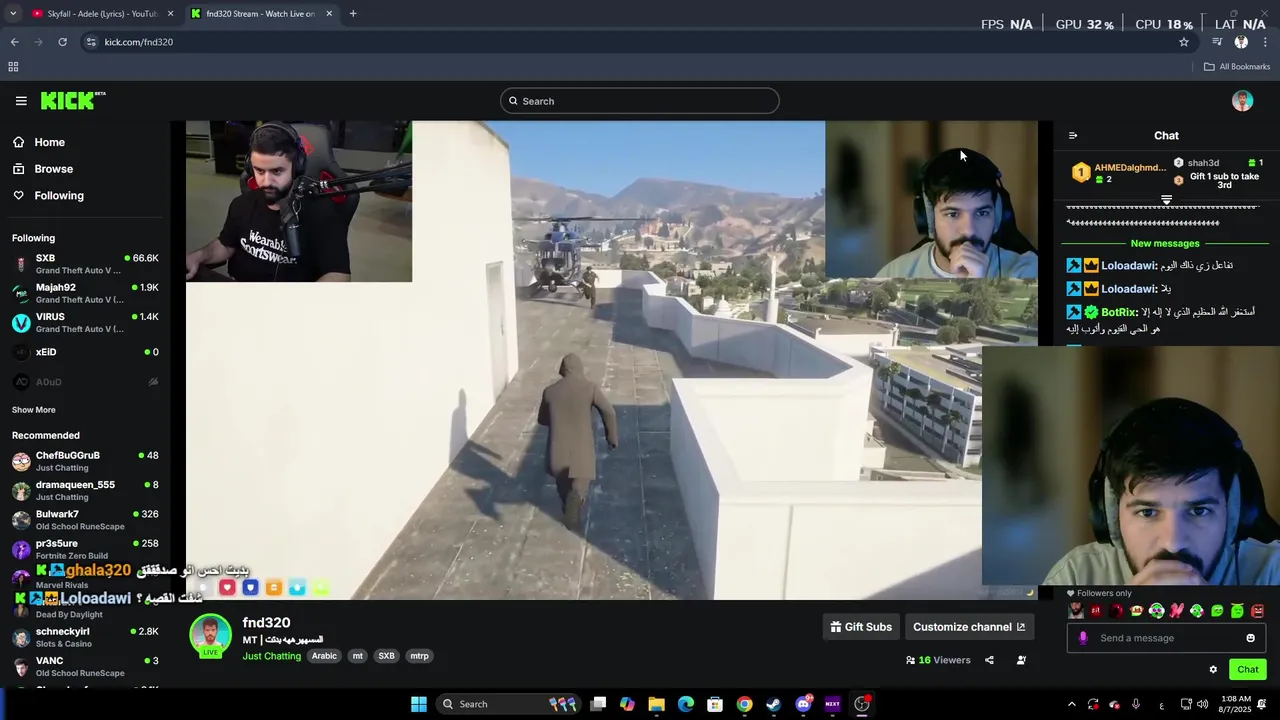Click AHMEDalghmd top gifter entry
Viewport: 1280px width, 720px height.
click(x=1119, y=173)
